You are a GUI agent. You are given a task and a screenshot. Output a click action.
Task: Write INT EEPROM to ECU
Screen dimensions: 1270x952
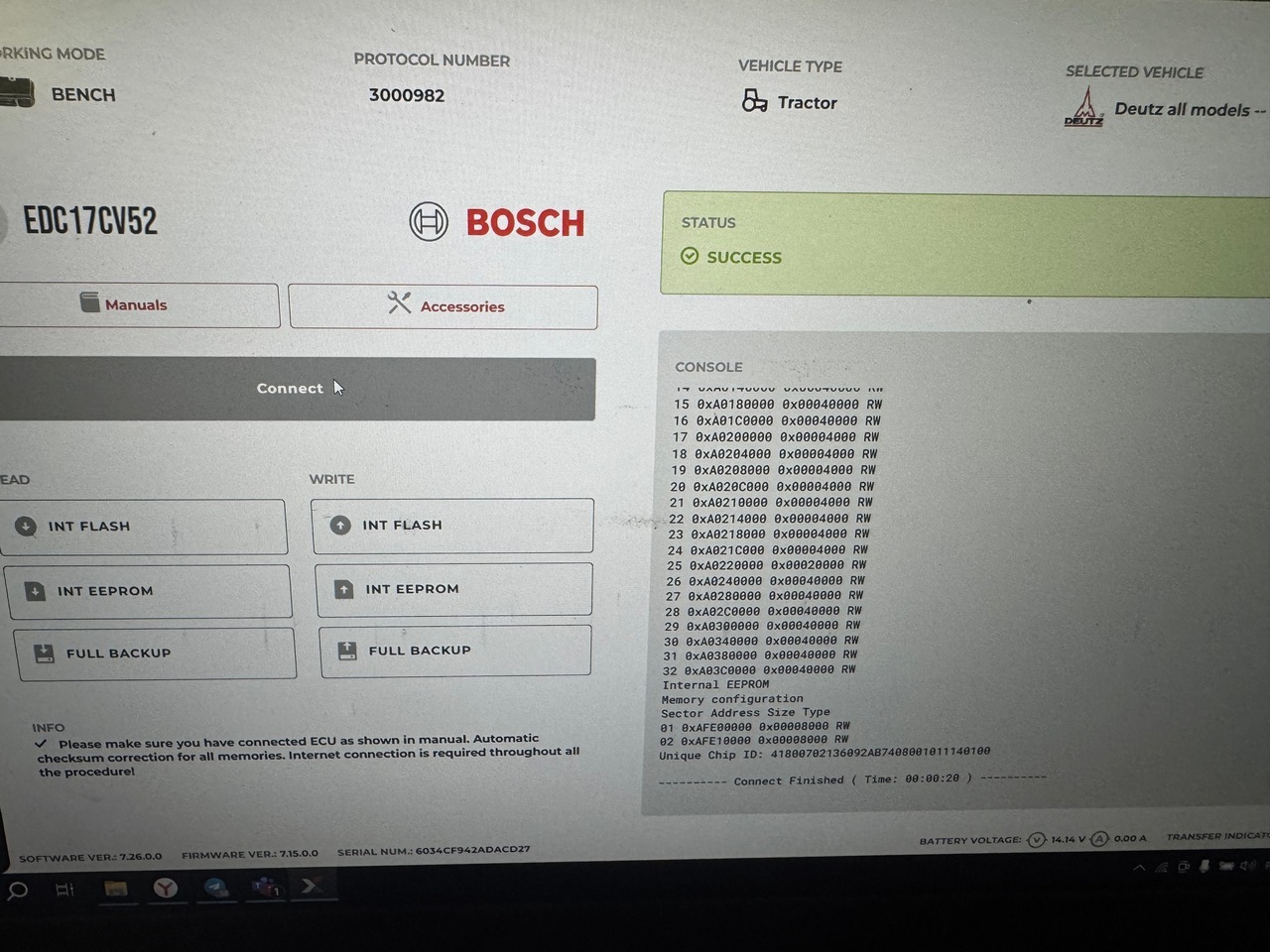click(x=453, y=589)
